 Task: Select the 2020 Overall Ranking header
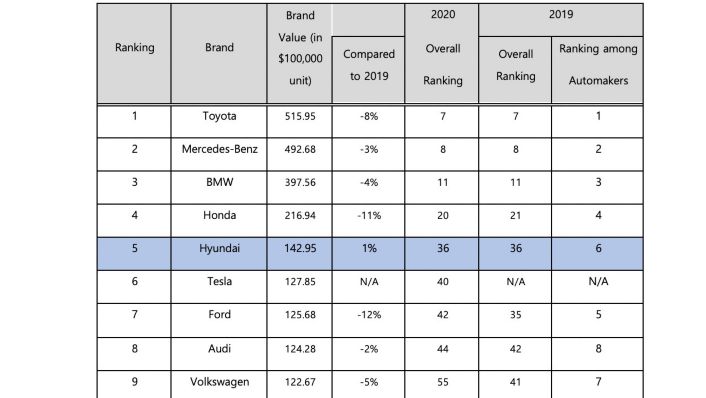[442, 54]
